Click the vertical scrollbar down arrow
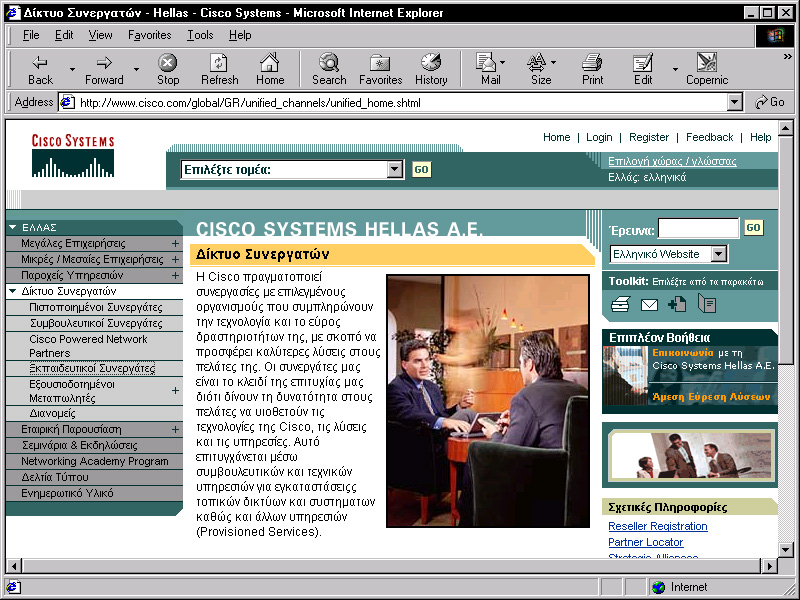 coord(786,549)
